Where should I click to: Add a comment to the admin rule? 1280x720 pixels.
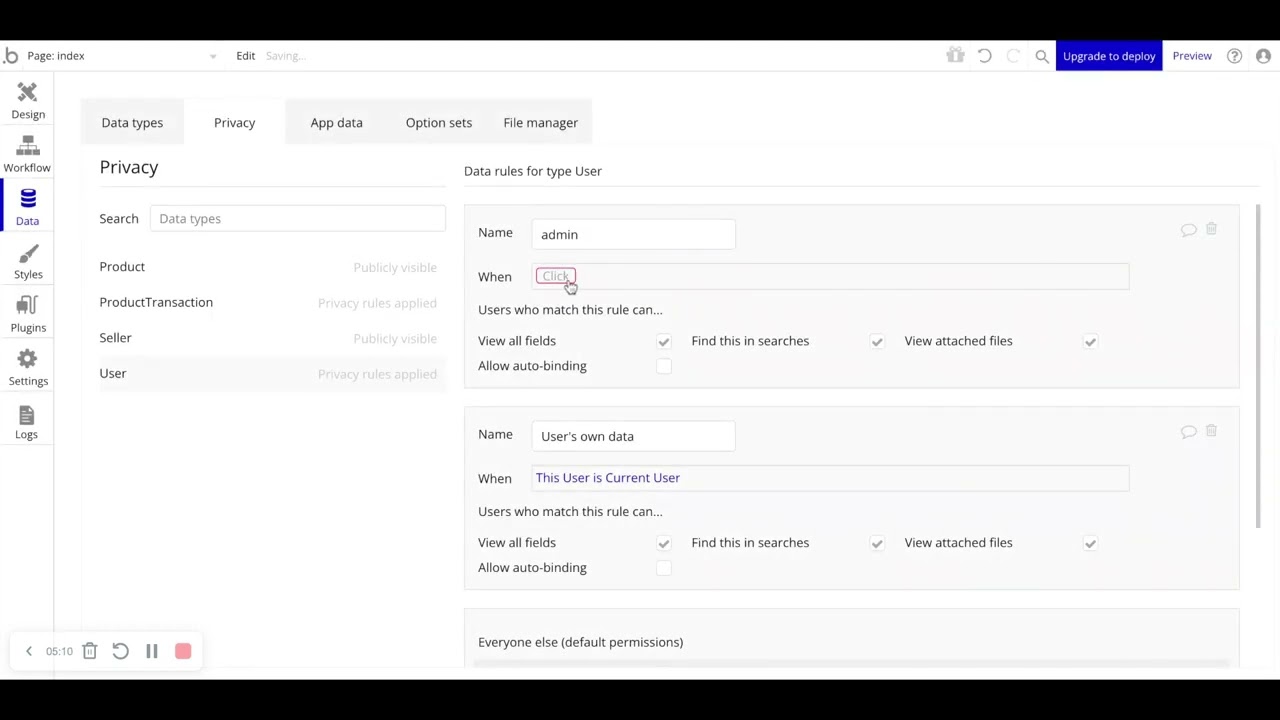pyautogui.click(x=1188, y=230)
